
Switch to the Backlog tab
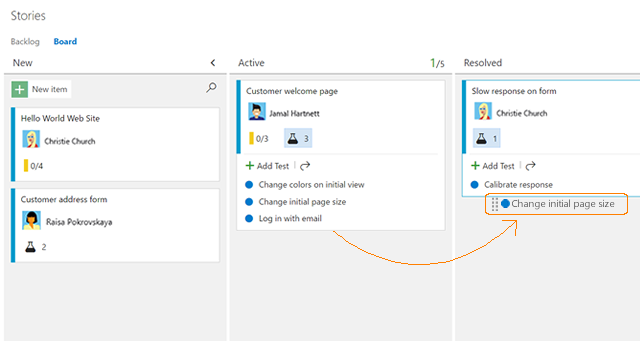pos(25,42)
